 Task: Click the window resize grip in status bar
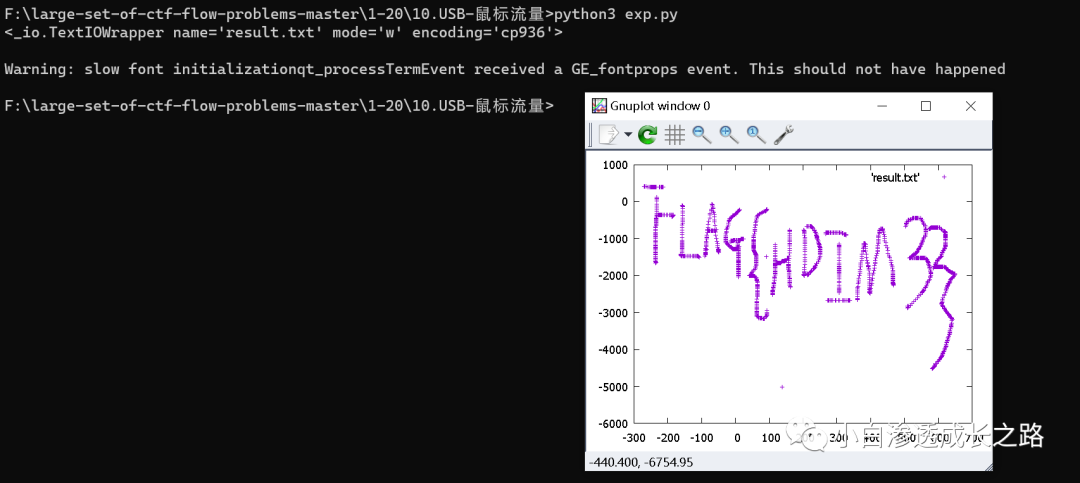point(987,466)
